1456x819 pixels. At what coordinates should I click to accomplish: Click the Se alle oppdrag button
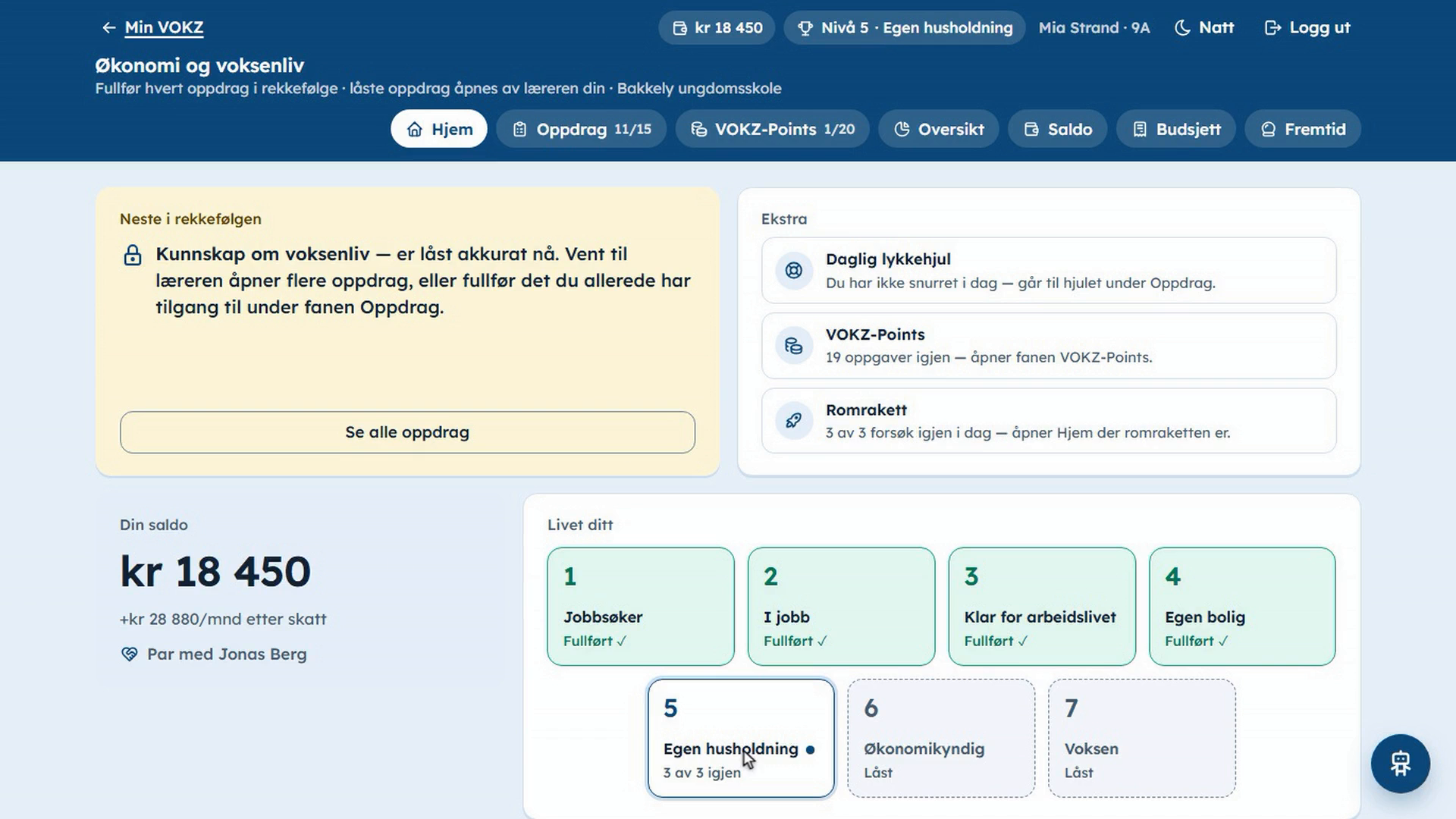click(x=407, y=432)
